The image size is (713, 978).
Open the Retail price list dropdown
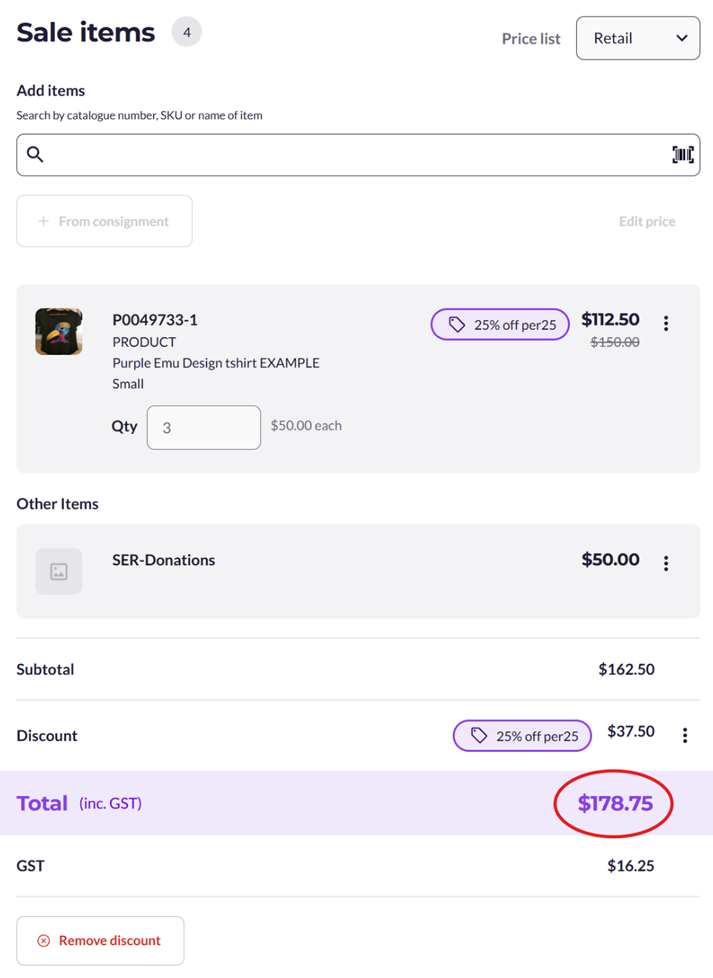pyautogui.click(x=638, y=38)
